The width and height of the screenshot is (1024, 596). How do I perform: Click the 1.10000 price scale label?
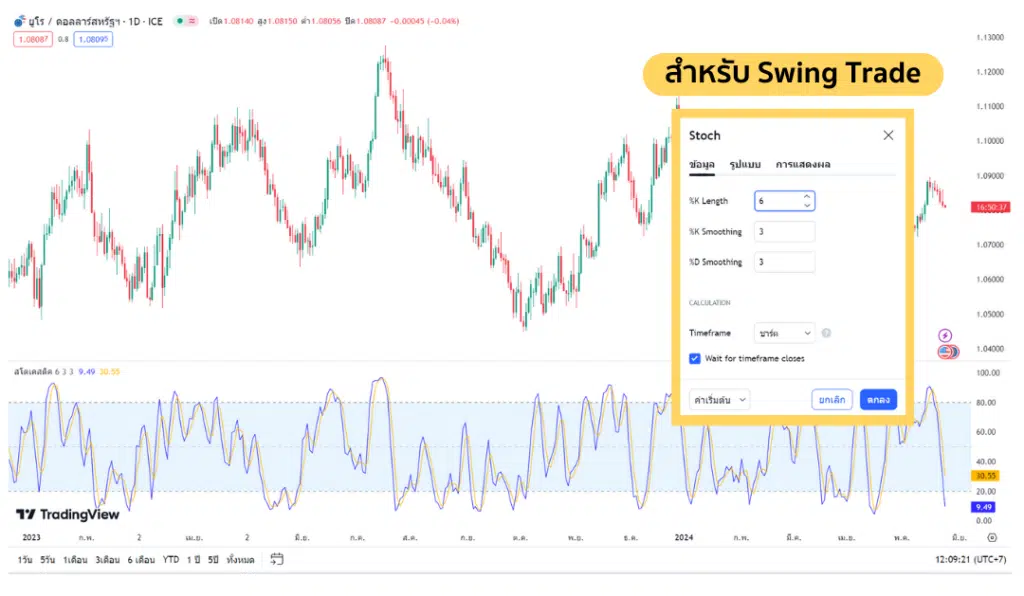(x=990, y=141)
